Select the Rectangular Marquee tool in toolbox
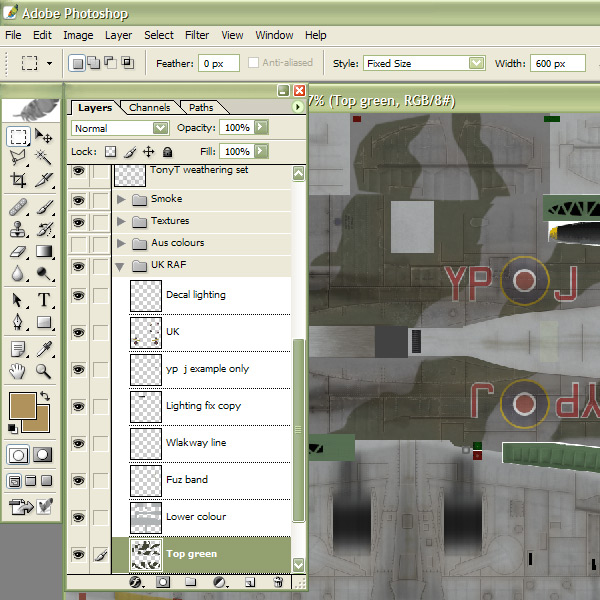This screenshot has height=600, width=600. click(18, 136)
